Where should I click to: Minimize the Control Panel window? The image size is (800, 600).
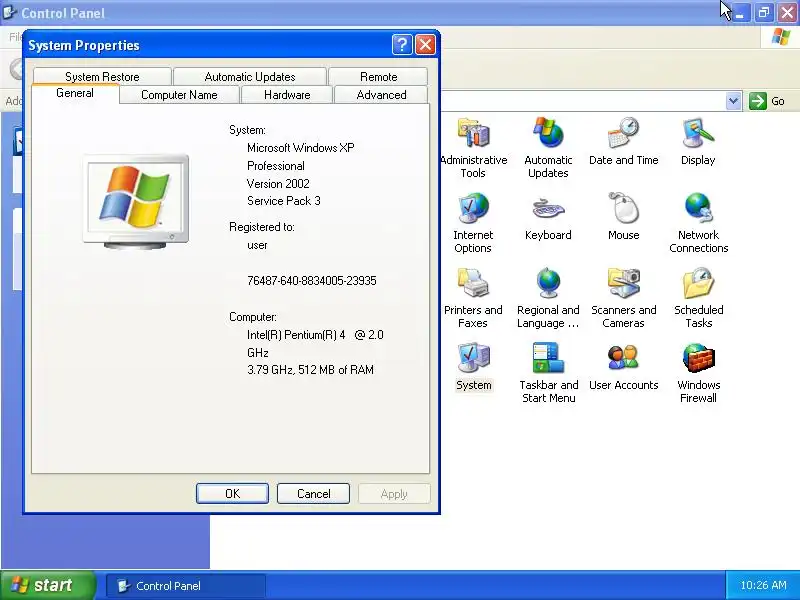[x=740, y=13]
